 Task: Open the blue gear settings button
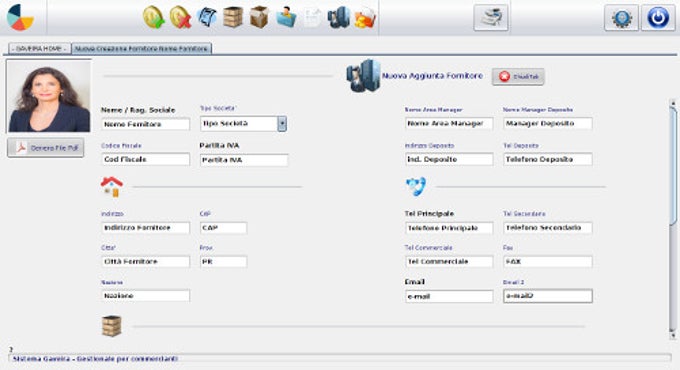tap(621, 18)
